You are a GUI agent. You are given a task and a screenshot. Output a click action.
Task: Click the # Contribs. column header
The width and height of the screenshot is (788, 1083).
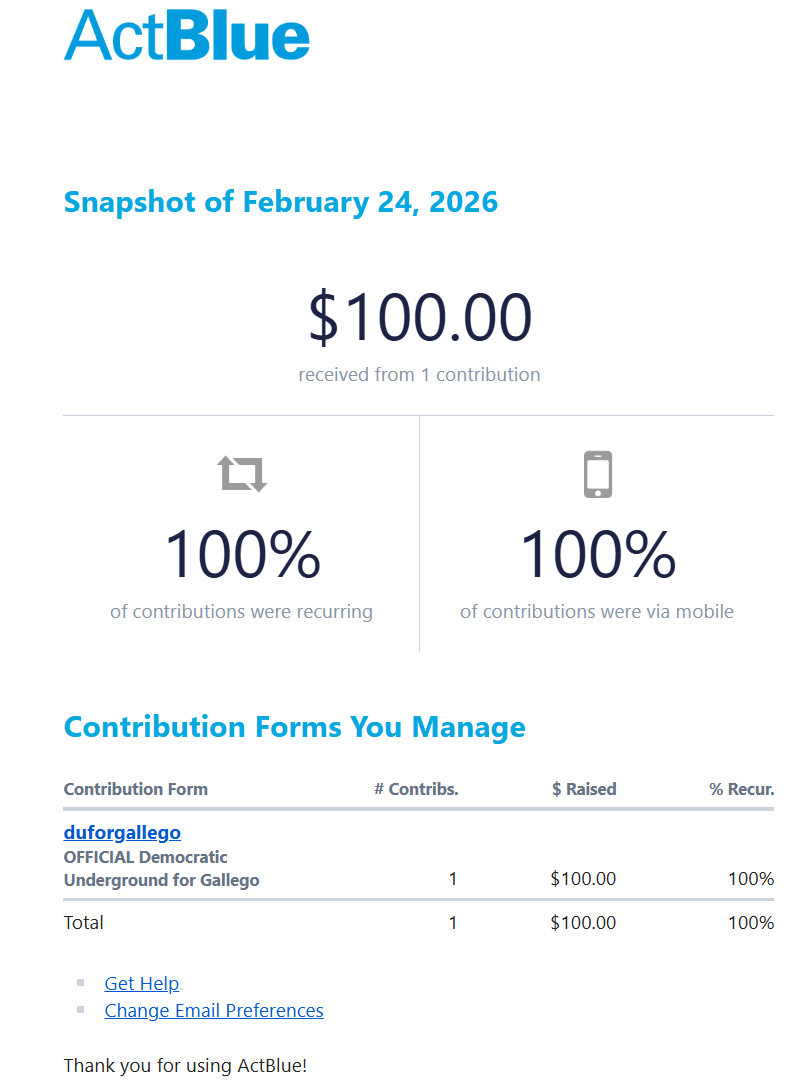tap(416, 789)
